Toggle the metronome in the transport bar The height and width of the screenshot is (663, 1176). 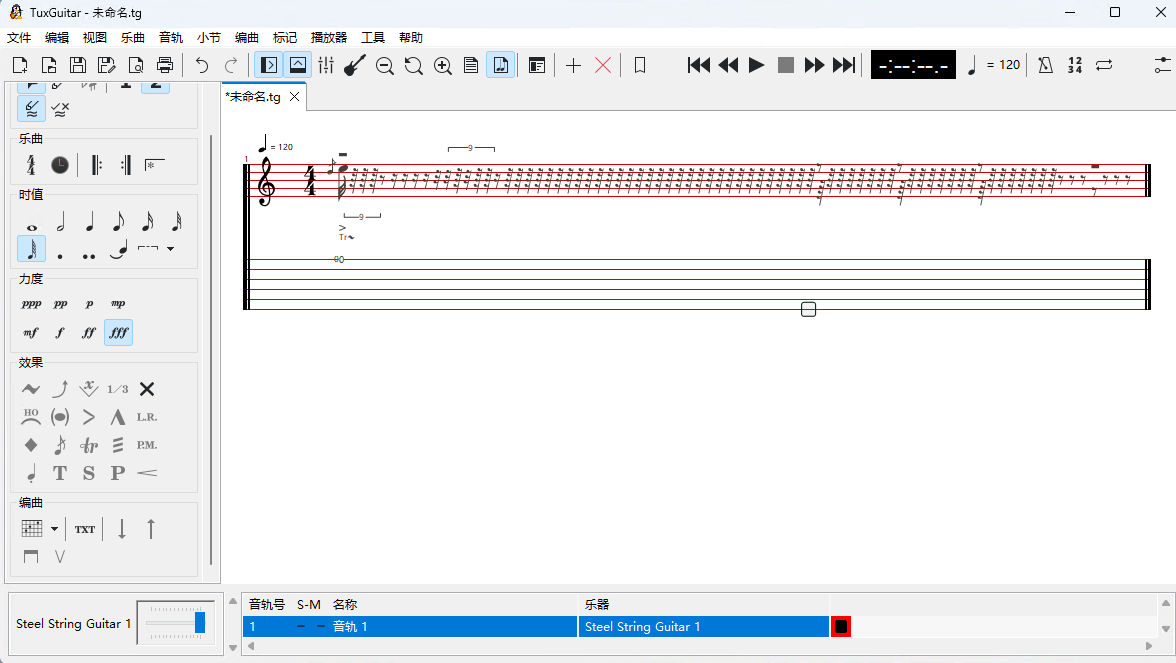click(1046, 65)
